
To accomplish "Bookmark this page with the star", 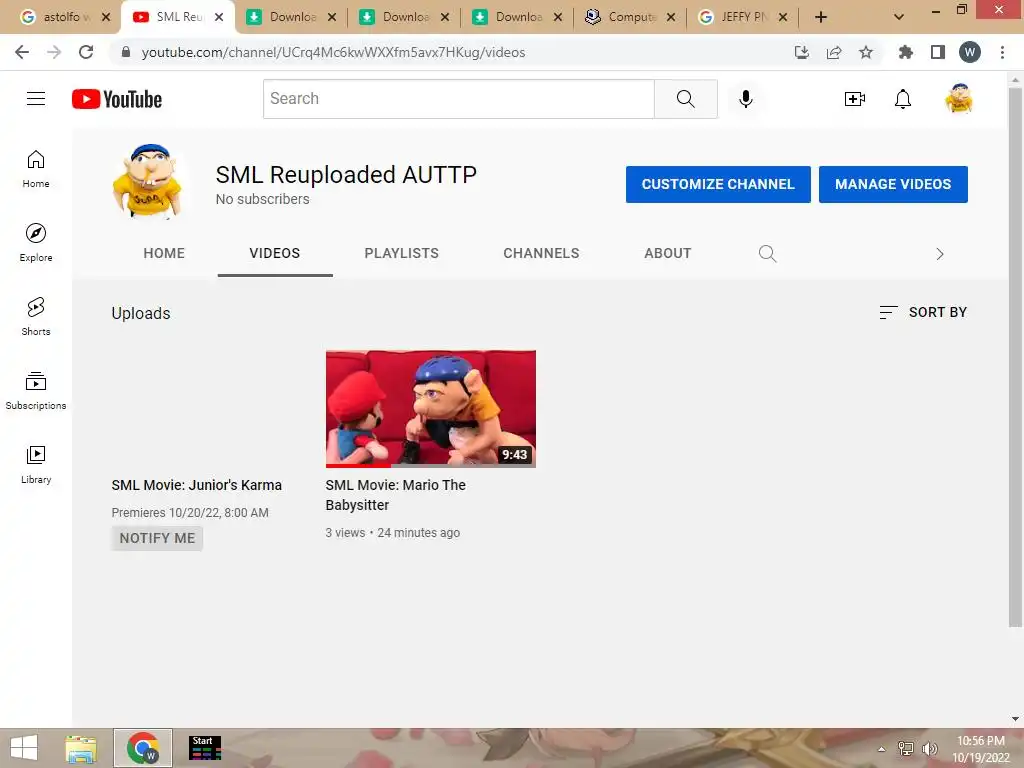I will 866,52.
